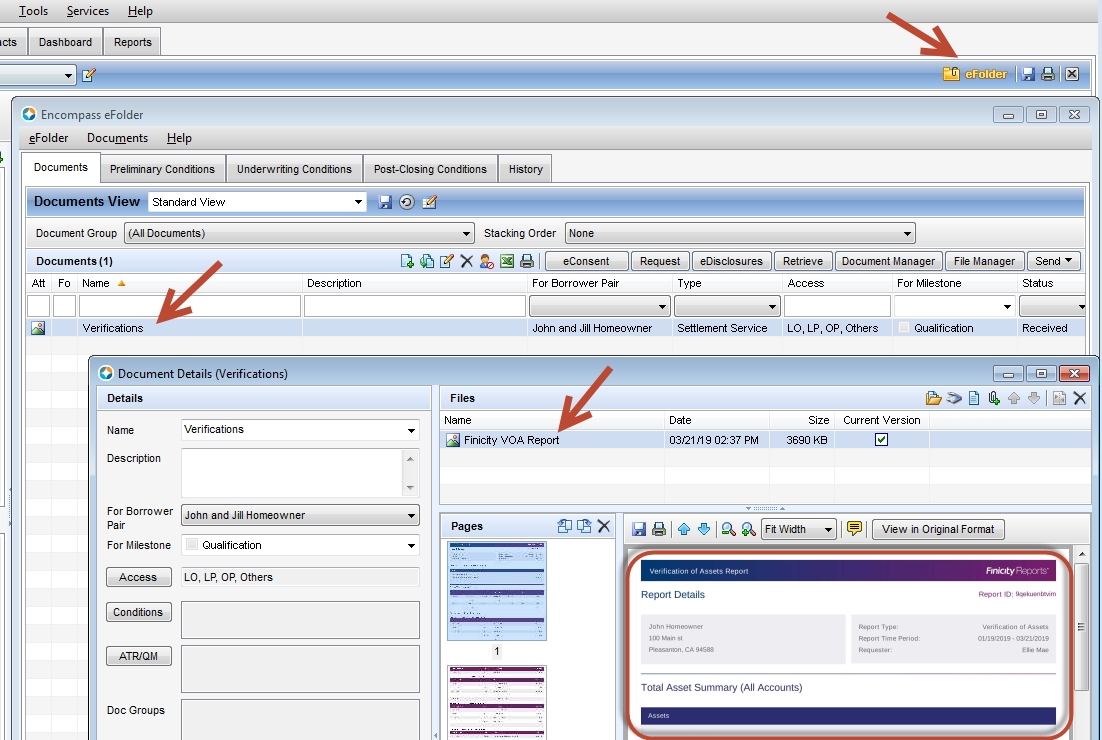Click the attach file paperclip icon in Files

(x=994, y=398)
